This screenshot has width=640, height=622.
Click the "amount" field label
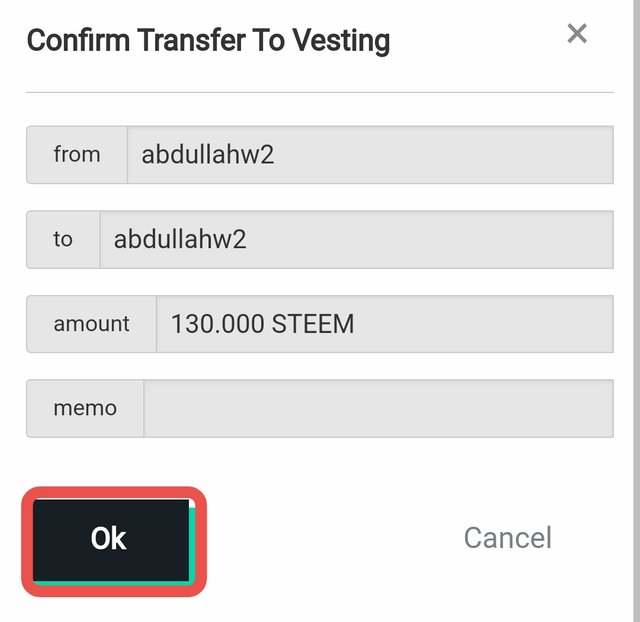(91, 324)
